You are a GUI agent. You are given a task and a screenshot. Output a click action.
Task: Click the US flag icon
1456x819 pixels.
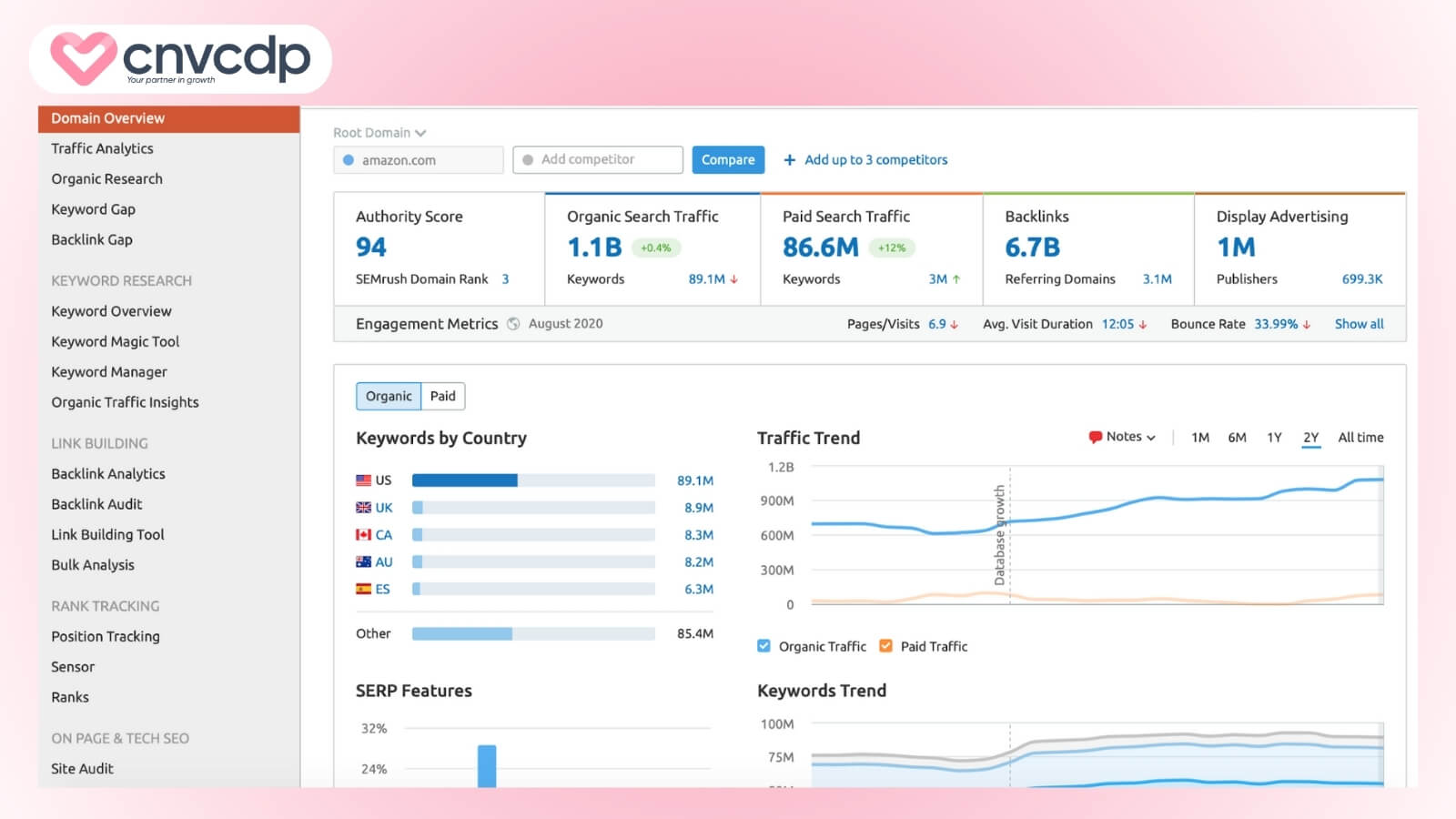363,480
